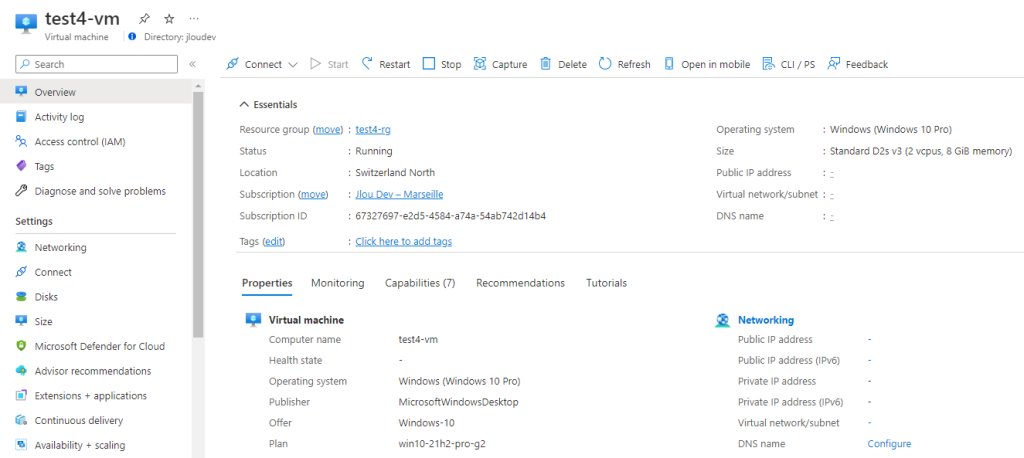
Task: Click the Virtual machine section heading
Action: 306,320
